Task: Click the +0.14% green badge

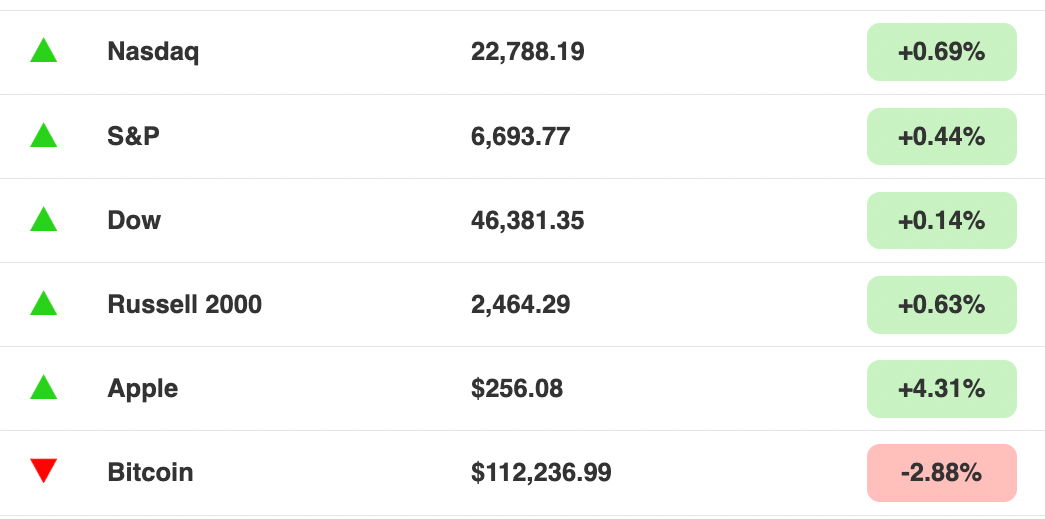Action: point(941,220)
